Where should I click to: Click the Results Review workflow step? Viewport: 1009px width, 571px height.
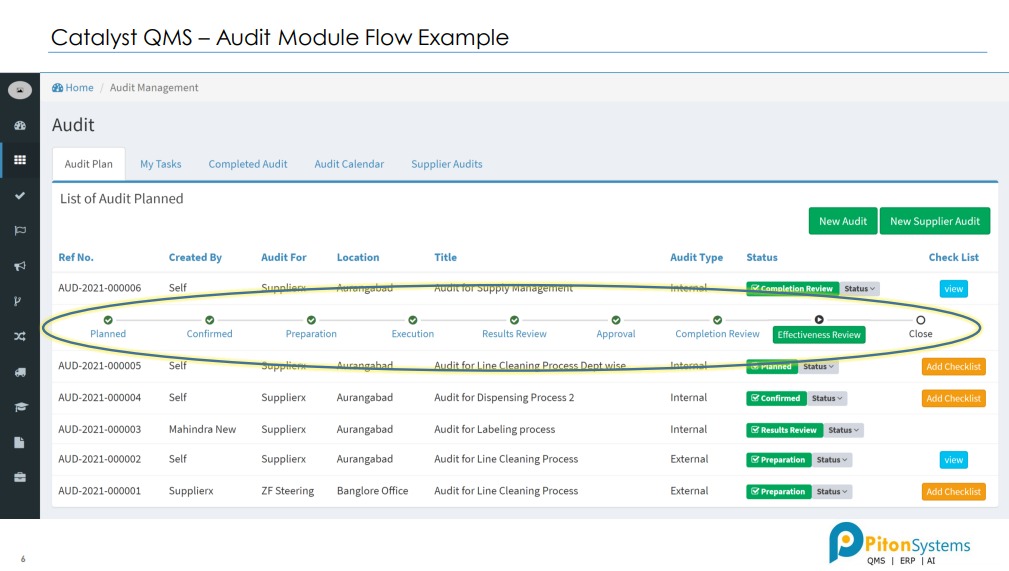[x=514, y=333]
